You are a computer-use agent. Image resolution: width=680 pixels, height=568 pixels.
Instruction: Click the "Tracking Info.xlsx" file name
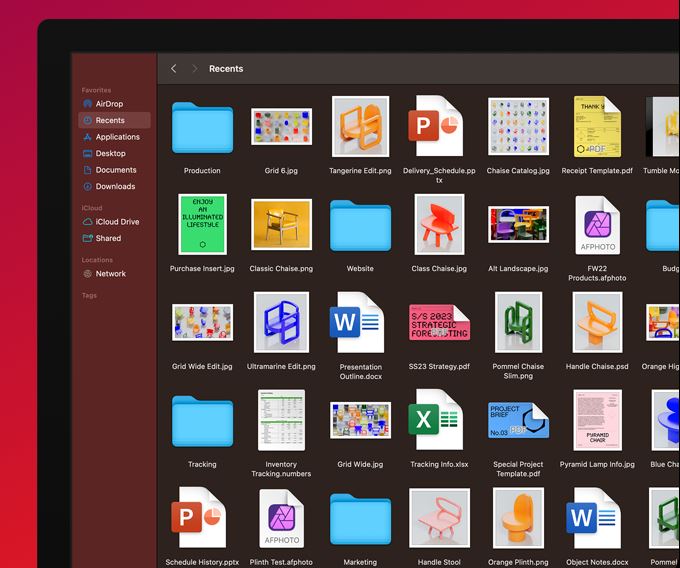tap(439, 464)
